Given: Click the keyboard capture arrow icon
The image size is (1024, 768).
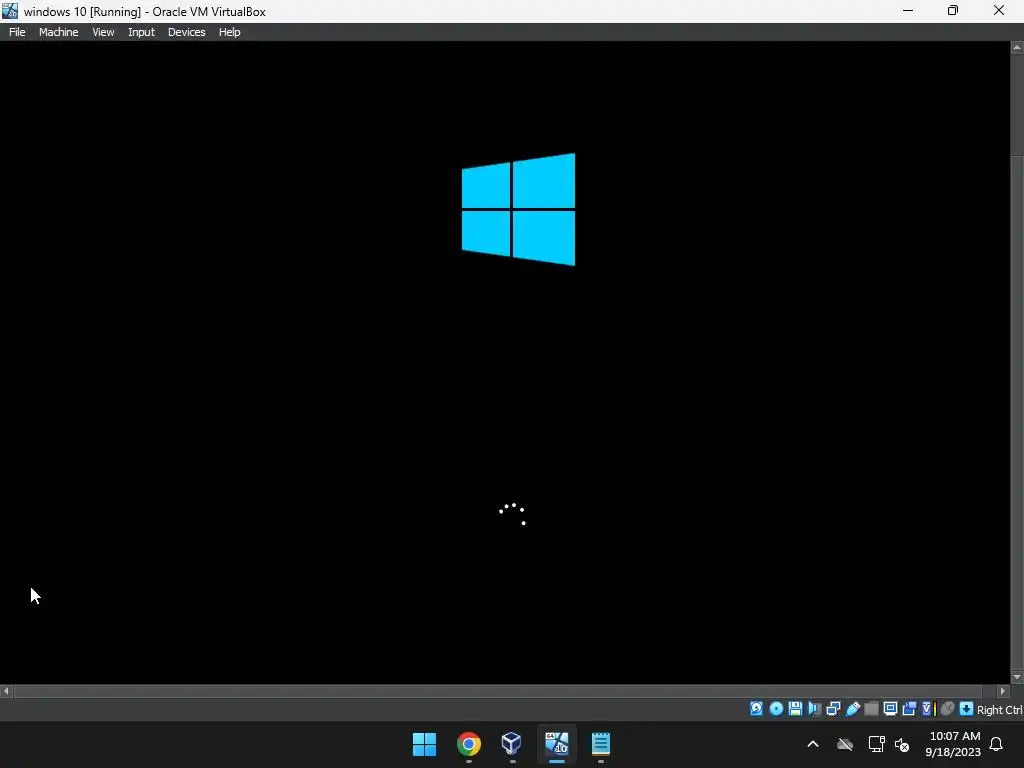Looking at the screenshot, I should click(967, 709).
